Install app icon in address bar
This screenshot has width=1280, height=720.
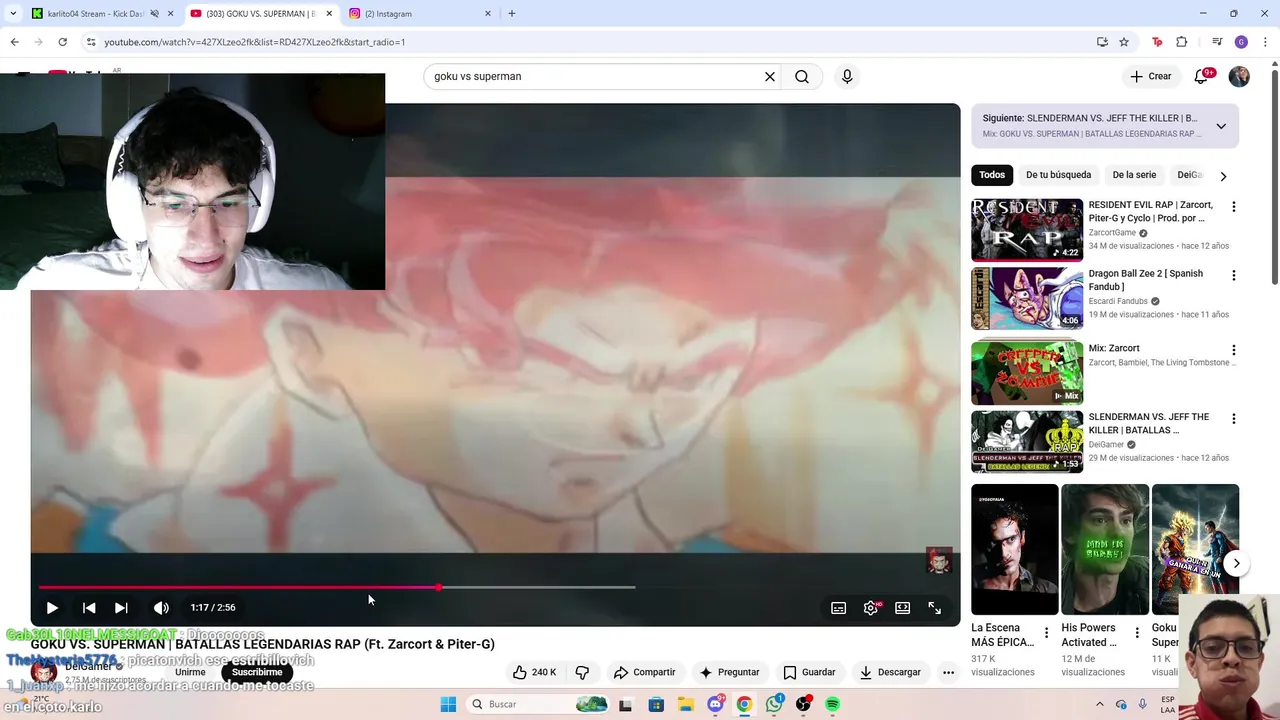pyautogui.click(x=1102, y=42)
